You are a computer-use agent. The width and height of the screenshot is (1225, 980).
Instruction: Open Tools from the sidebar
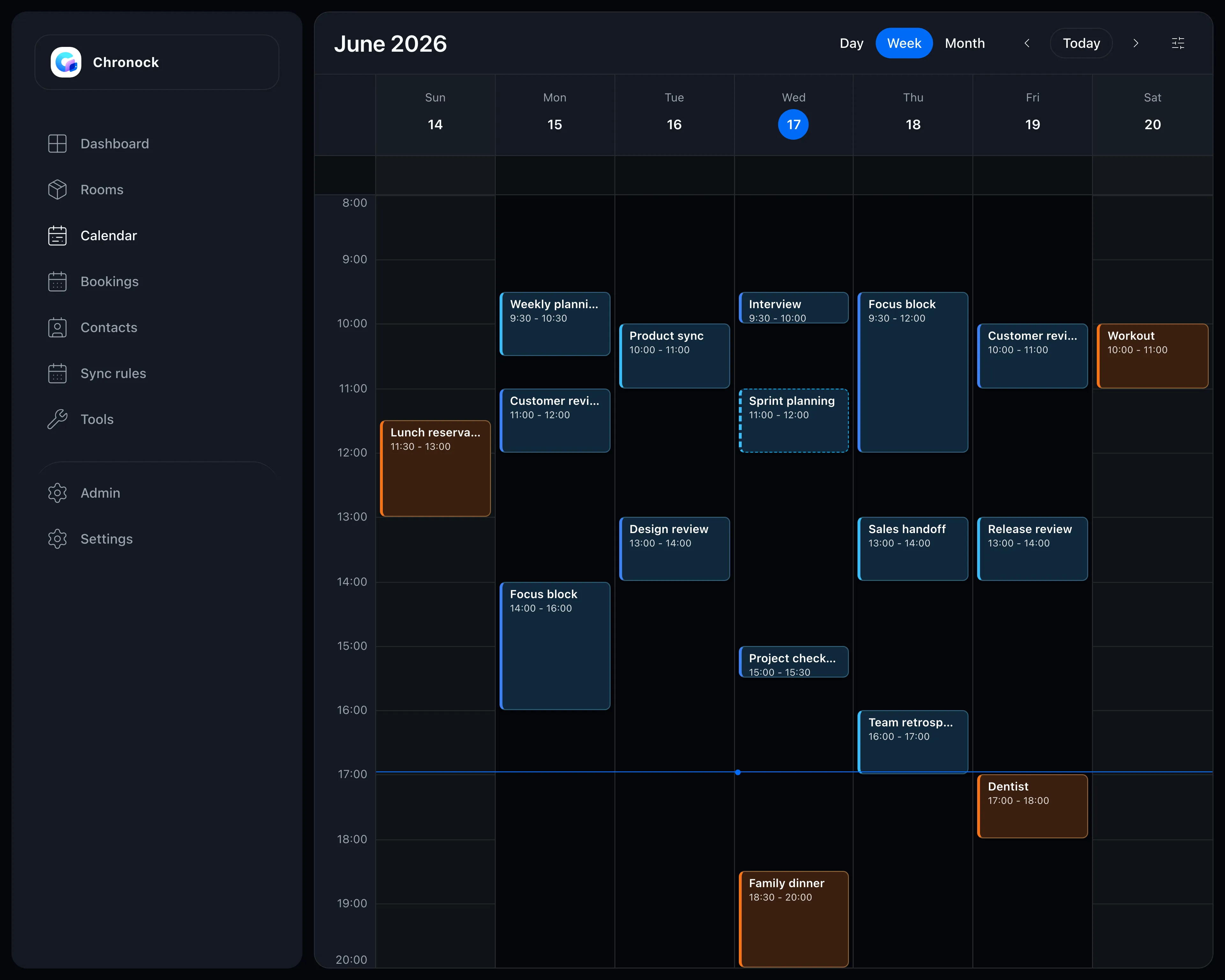pyautogui.click(x=97, y=419)
